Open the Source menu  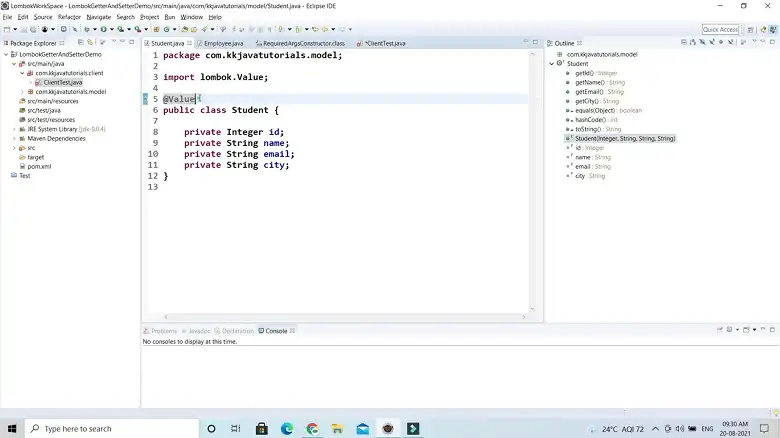pyautogui.click(x=43, y=17)
